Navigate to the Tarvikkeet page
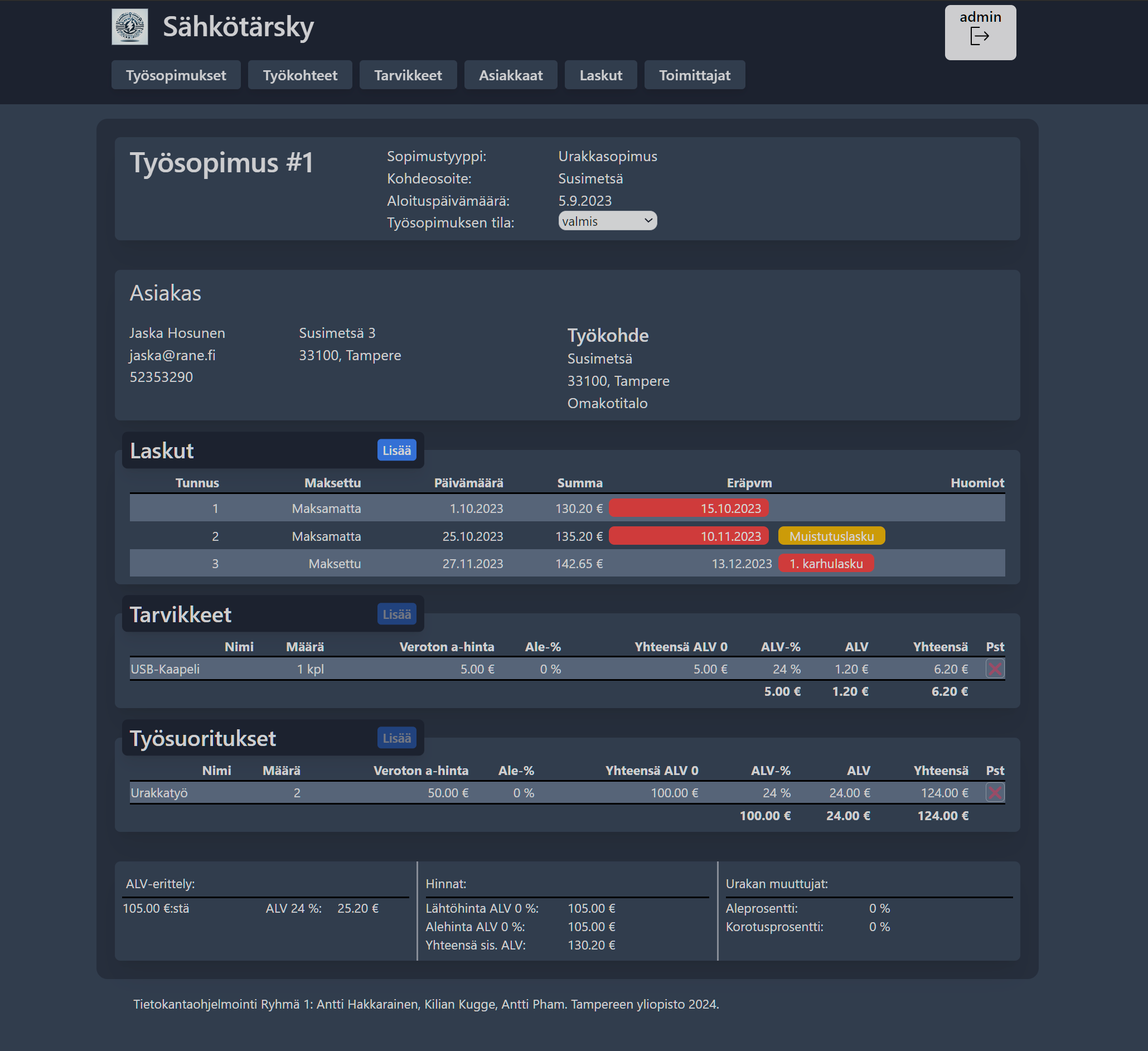This screenshot has width=1148, height=1051. coord(408,75)
